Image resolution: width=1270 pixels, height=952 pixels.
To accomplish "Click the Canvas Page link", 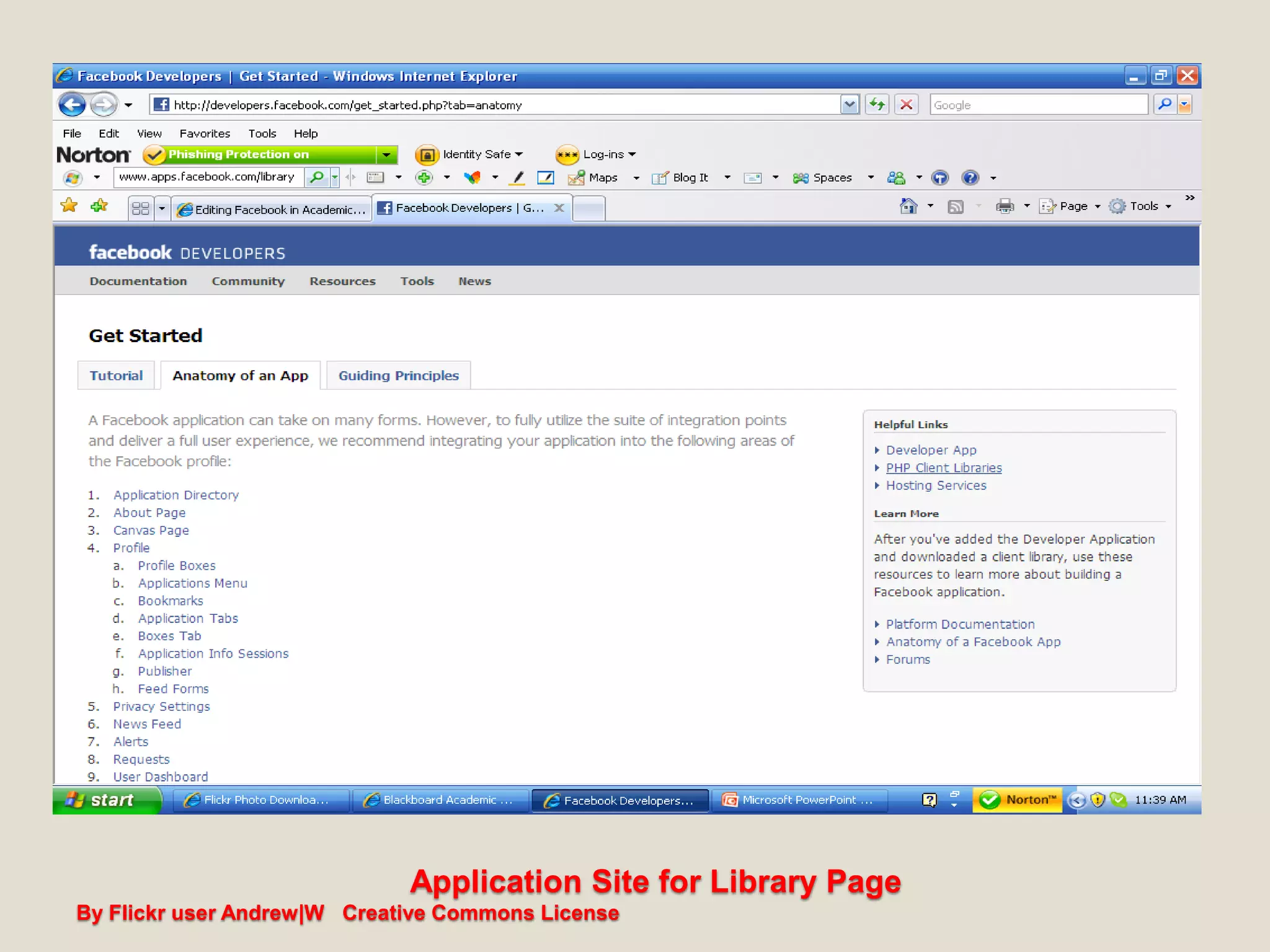I will pyautogui.click(x=151, y=531).
